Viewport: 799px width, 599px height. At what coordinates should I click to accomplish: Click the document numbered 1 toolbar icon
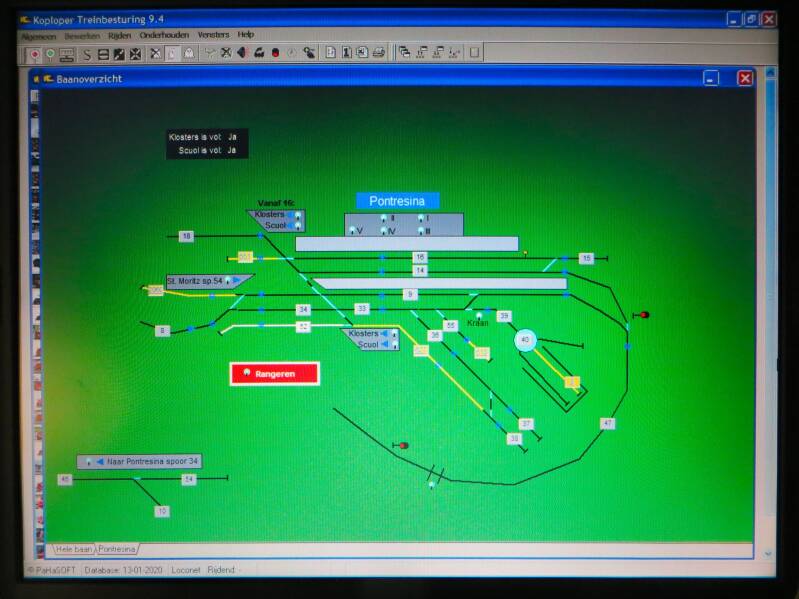(x=347, y=52)
